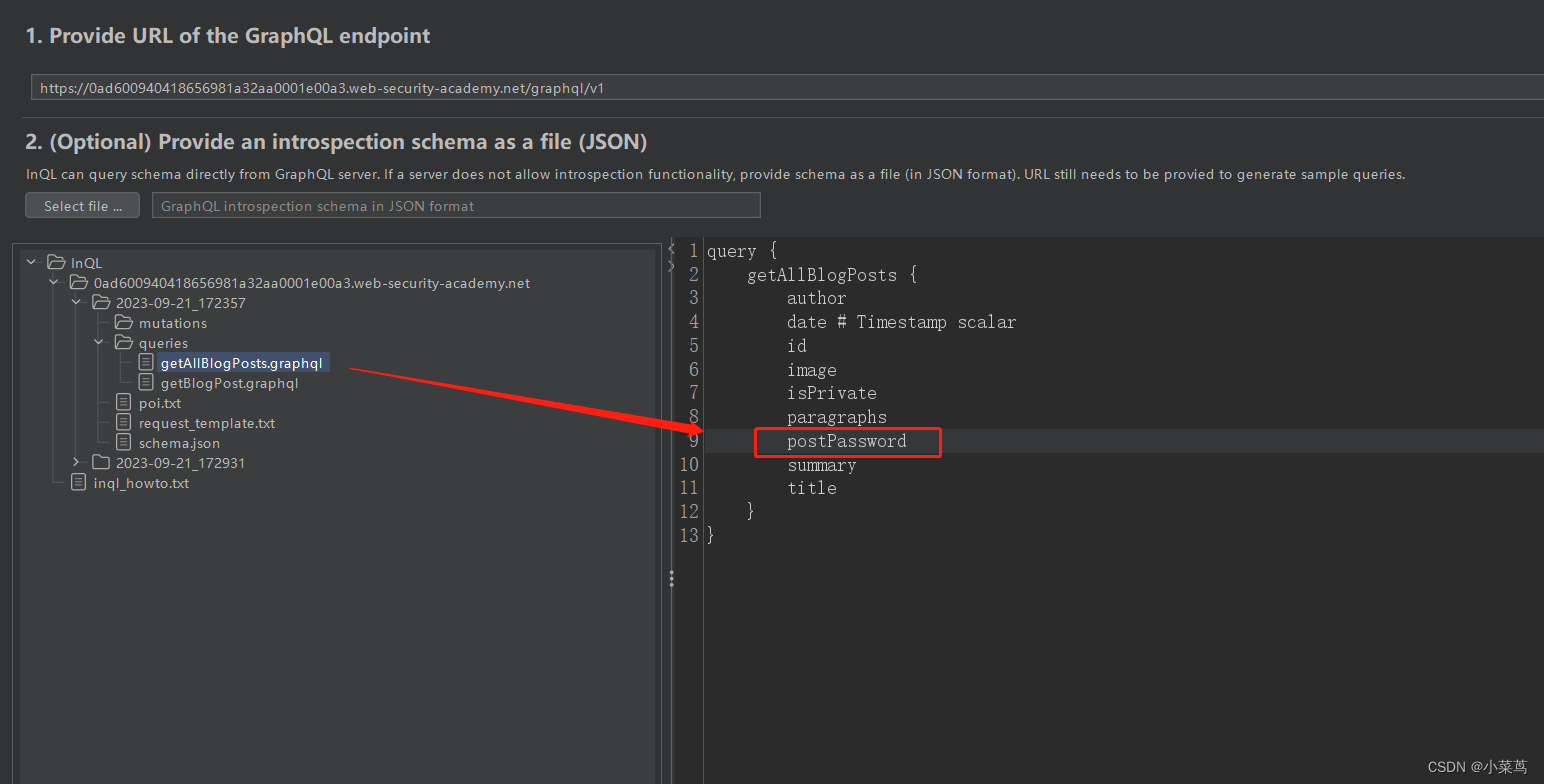The height and width of the screenshot is (784, 1544).
Task: Select the InQL root label
Action: click(86, 263)
